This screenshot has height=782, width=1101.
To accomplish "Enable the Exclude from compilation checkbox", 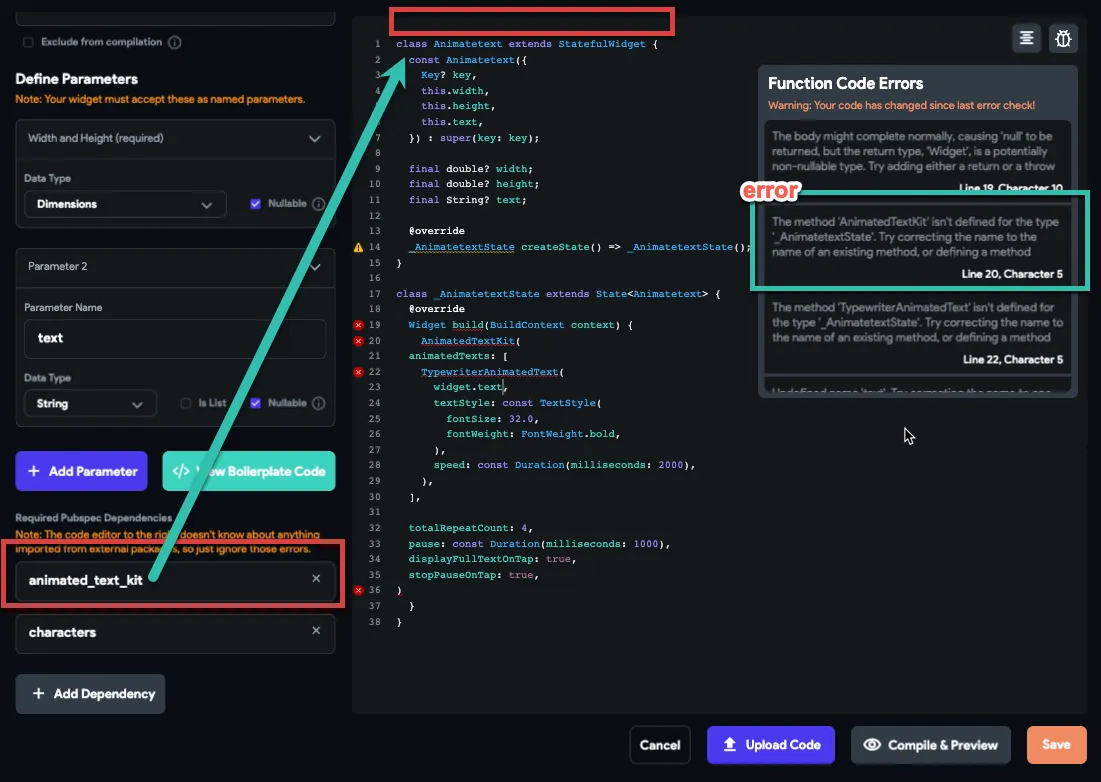I will [x=28, y=42].
